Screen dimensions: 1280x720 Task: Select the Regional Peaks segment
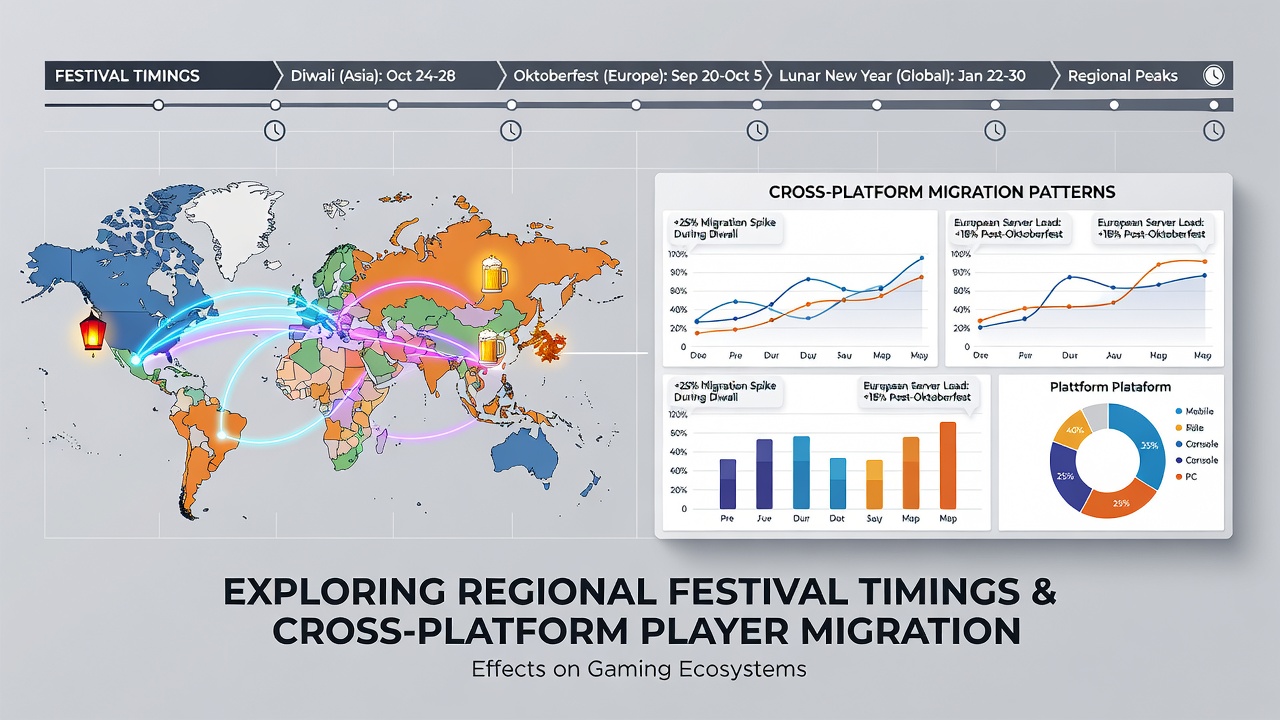click(x=1143, y=76)
